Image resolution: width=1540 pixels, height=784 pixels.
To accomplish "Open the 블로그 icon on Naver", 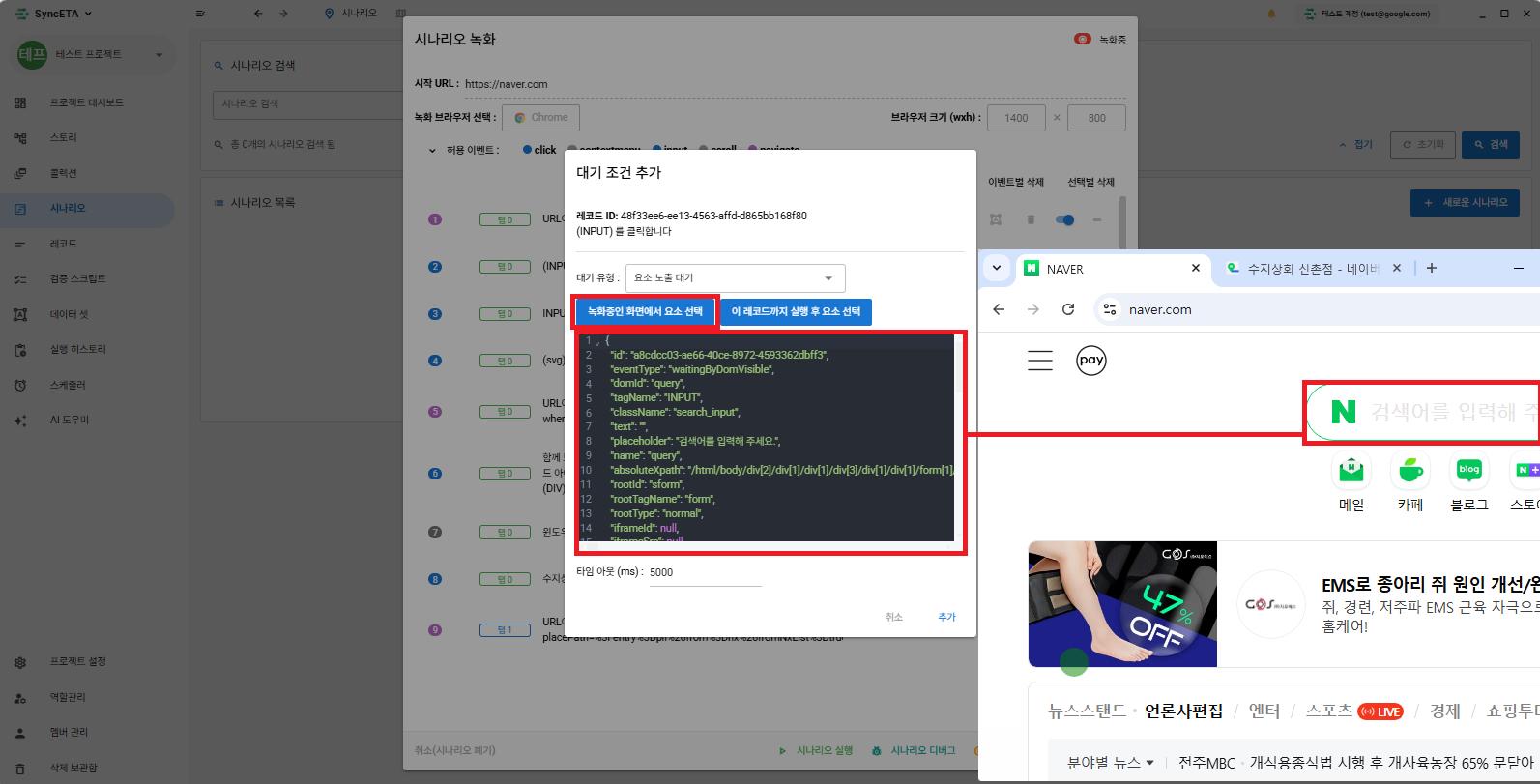I will click(x=1469, y=471).
